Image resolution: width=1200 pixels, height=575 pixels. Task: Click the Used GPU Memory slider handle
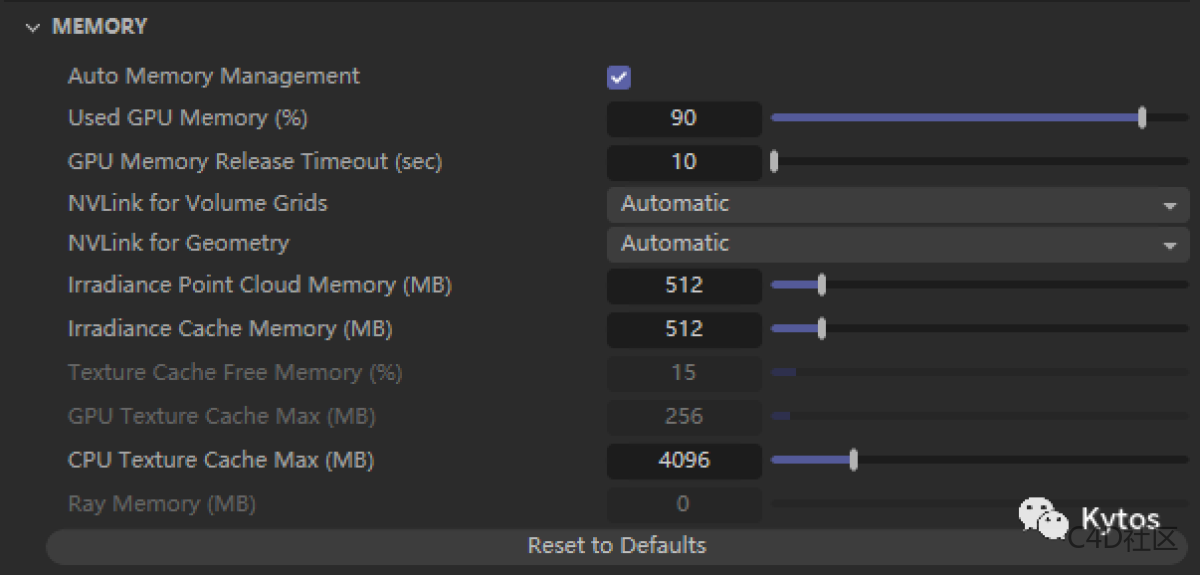pos(1142,118)
